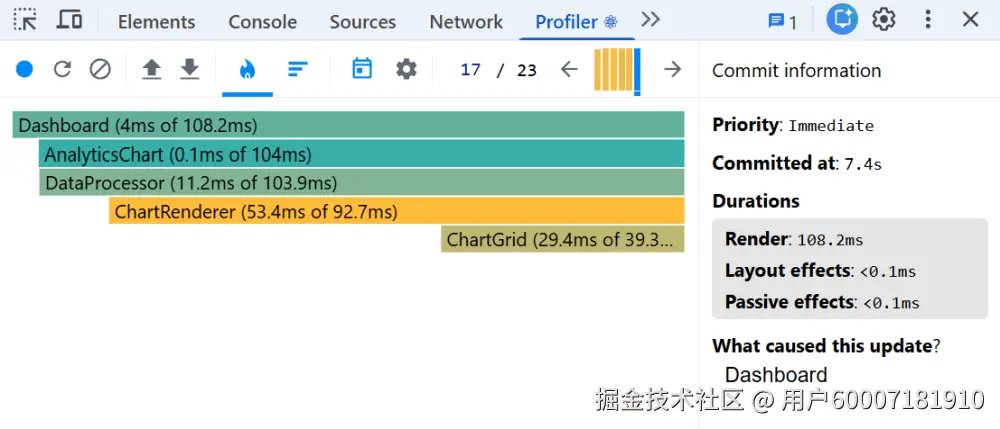Go to the next commit

tap(673, 69)
